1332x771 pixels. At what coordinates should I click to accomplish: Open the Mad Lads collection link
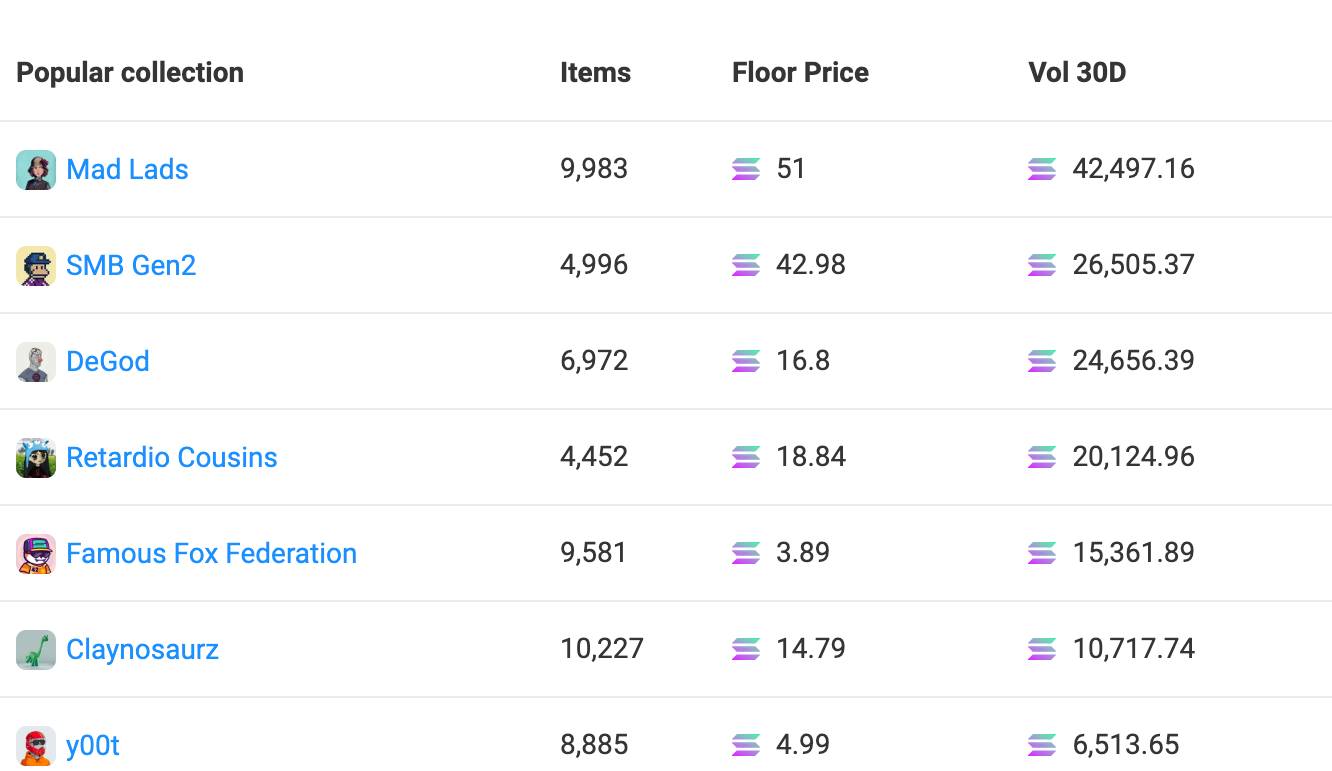[127, 170]
